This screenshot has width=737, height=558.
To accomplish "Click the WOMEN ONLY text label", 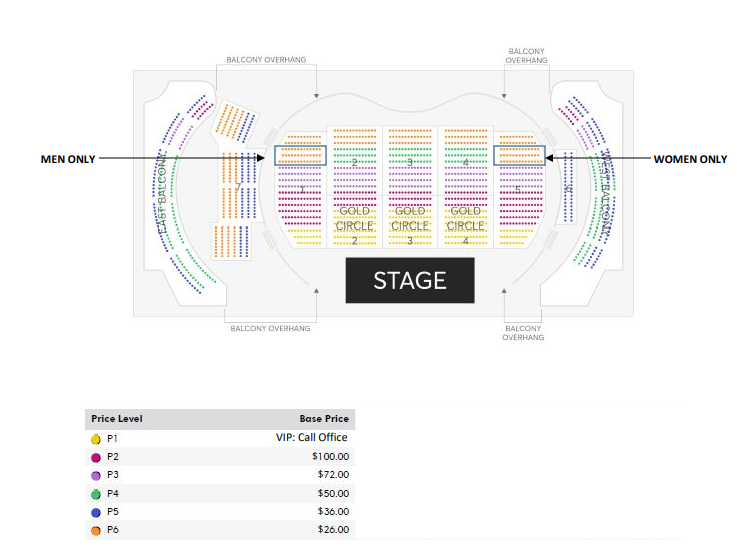I will pyautogui.click(x=690, y=159).
